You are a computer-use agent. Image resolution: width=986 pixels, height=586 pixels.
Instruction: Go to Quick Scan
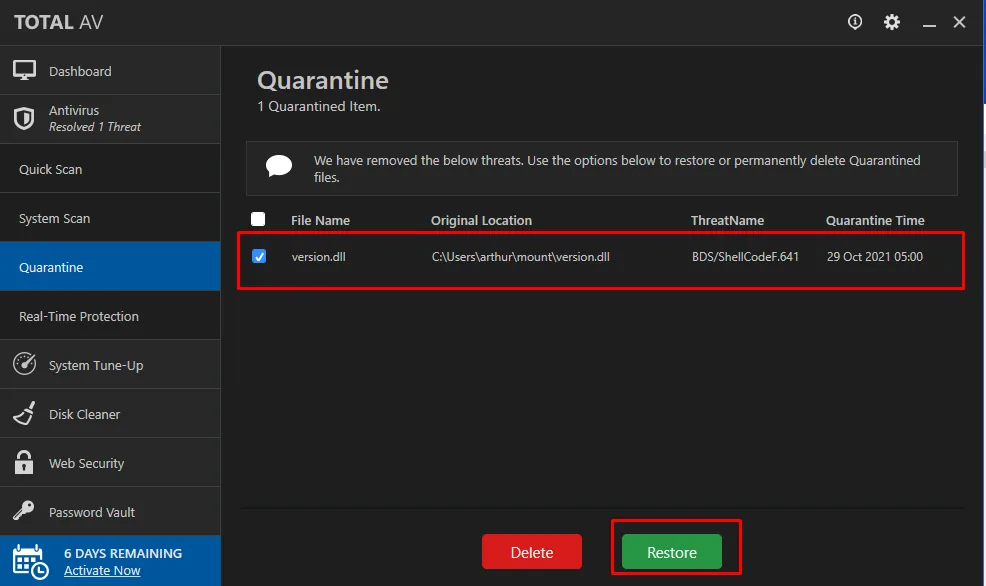(110, 169)
